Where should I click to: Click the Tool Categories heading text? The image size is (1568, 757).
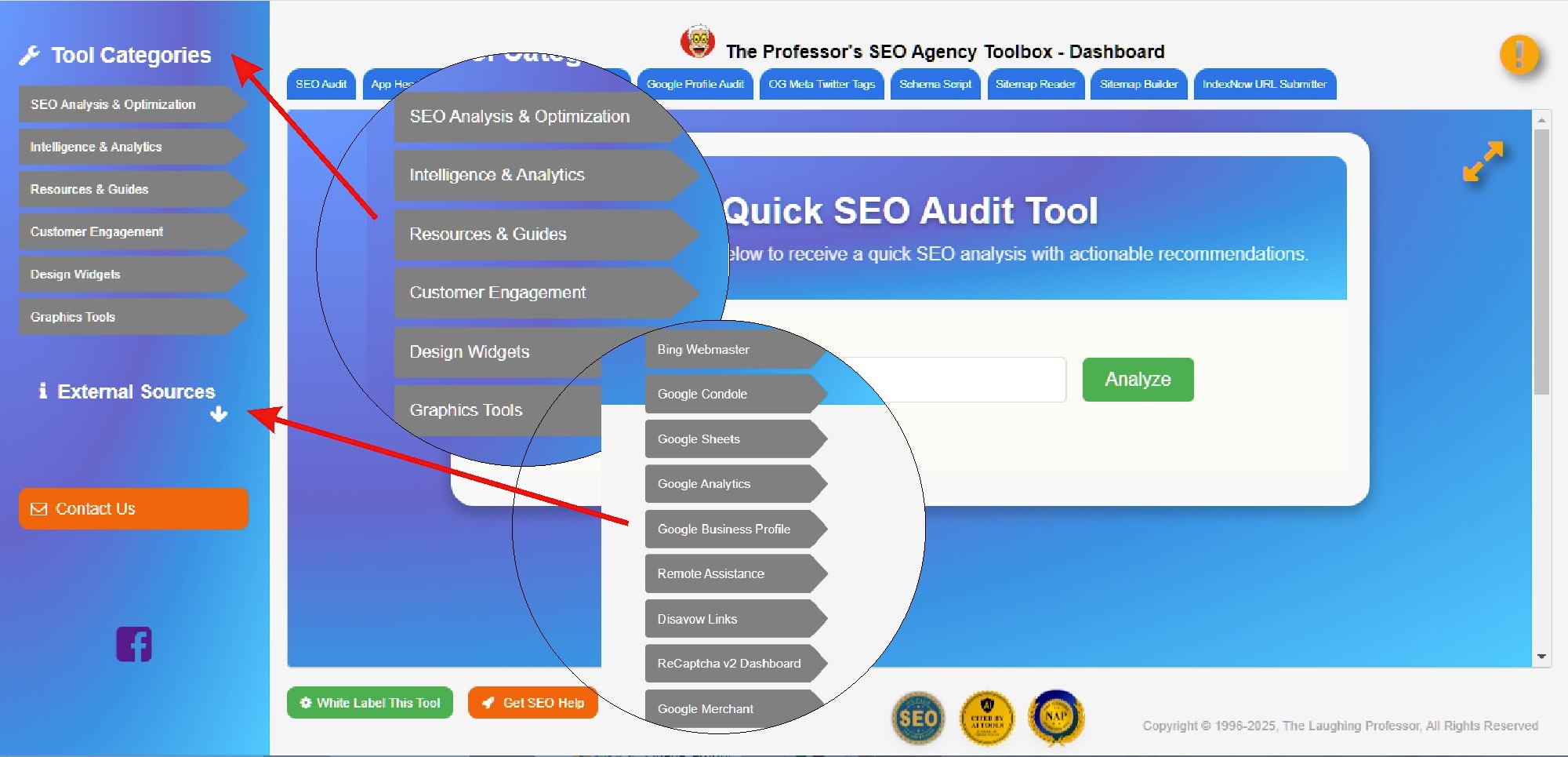131,55
